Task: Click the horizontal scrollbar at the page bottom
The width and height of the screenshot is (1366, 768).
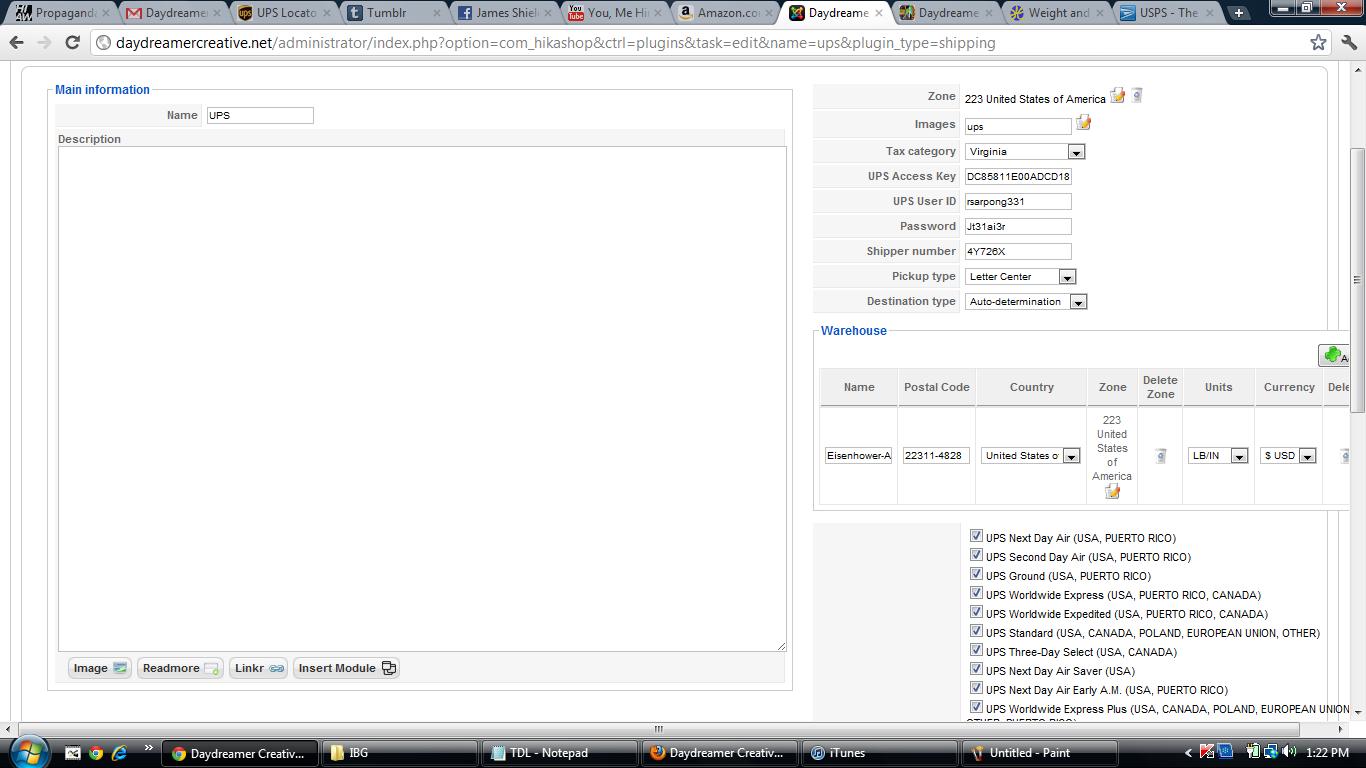Action: pos(658,729)
